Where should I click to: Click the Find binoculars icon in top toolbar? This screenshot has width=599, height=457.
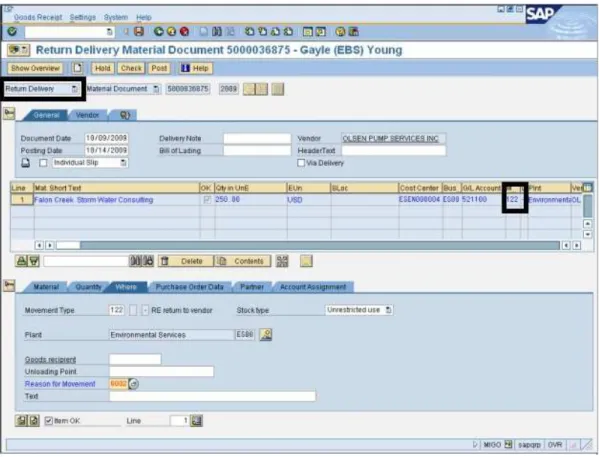(217, 31)
